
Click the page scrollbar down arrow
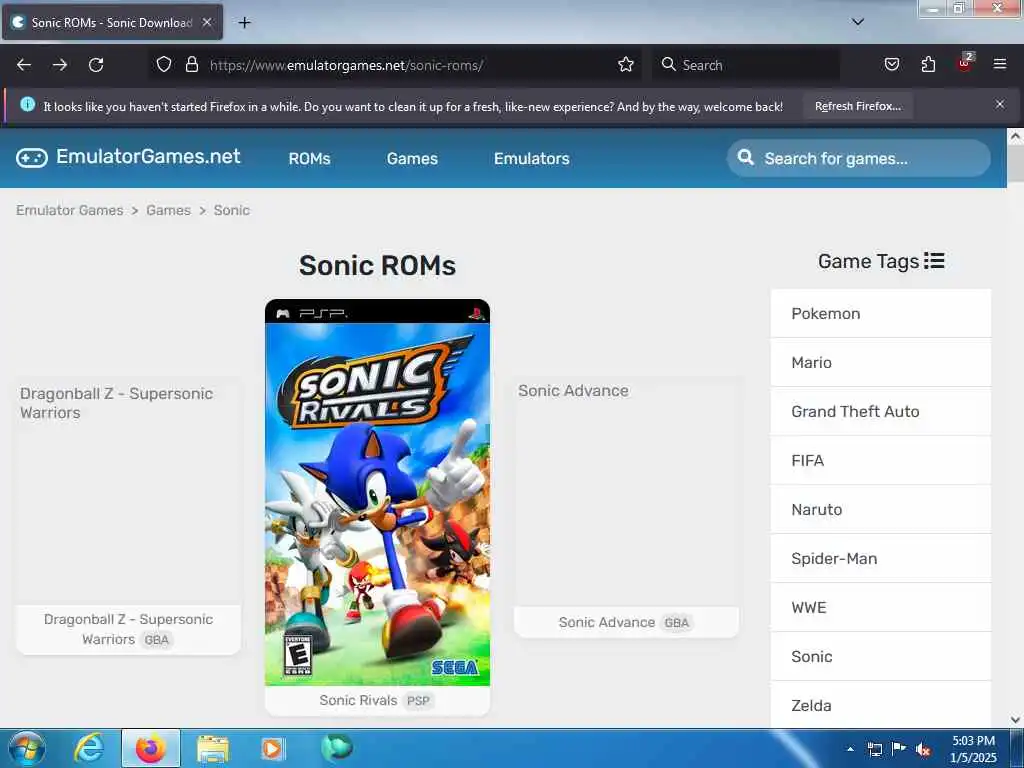[1015, 720]
